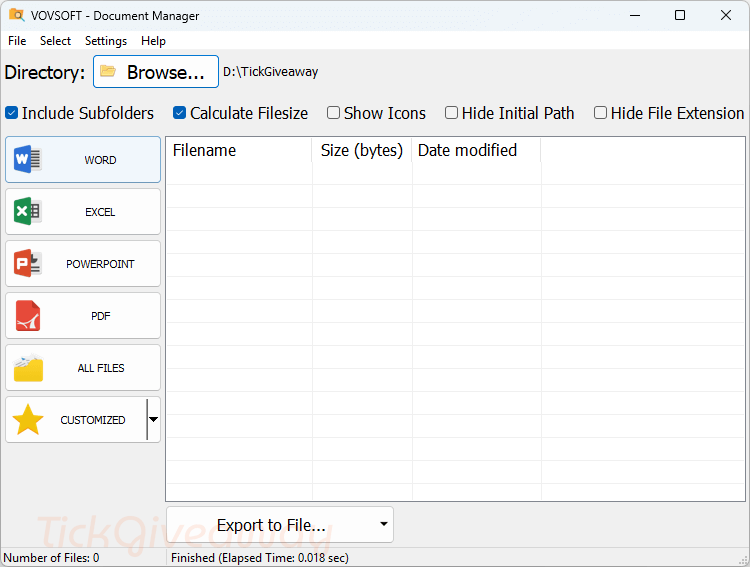Viewport: 750px width, 567px height.
Task: Enable Show Icons checkbox
Action: 333,113
